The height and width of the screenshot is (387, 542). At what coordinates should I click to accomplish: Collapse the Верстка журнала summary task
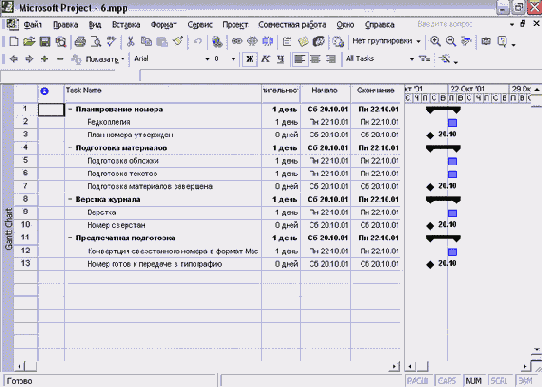point(70,199)
